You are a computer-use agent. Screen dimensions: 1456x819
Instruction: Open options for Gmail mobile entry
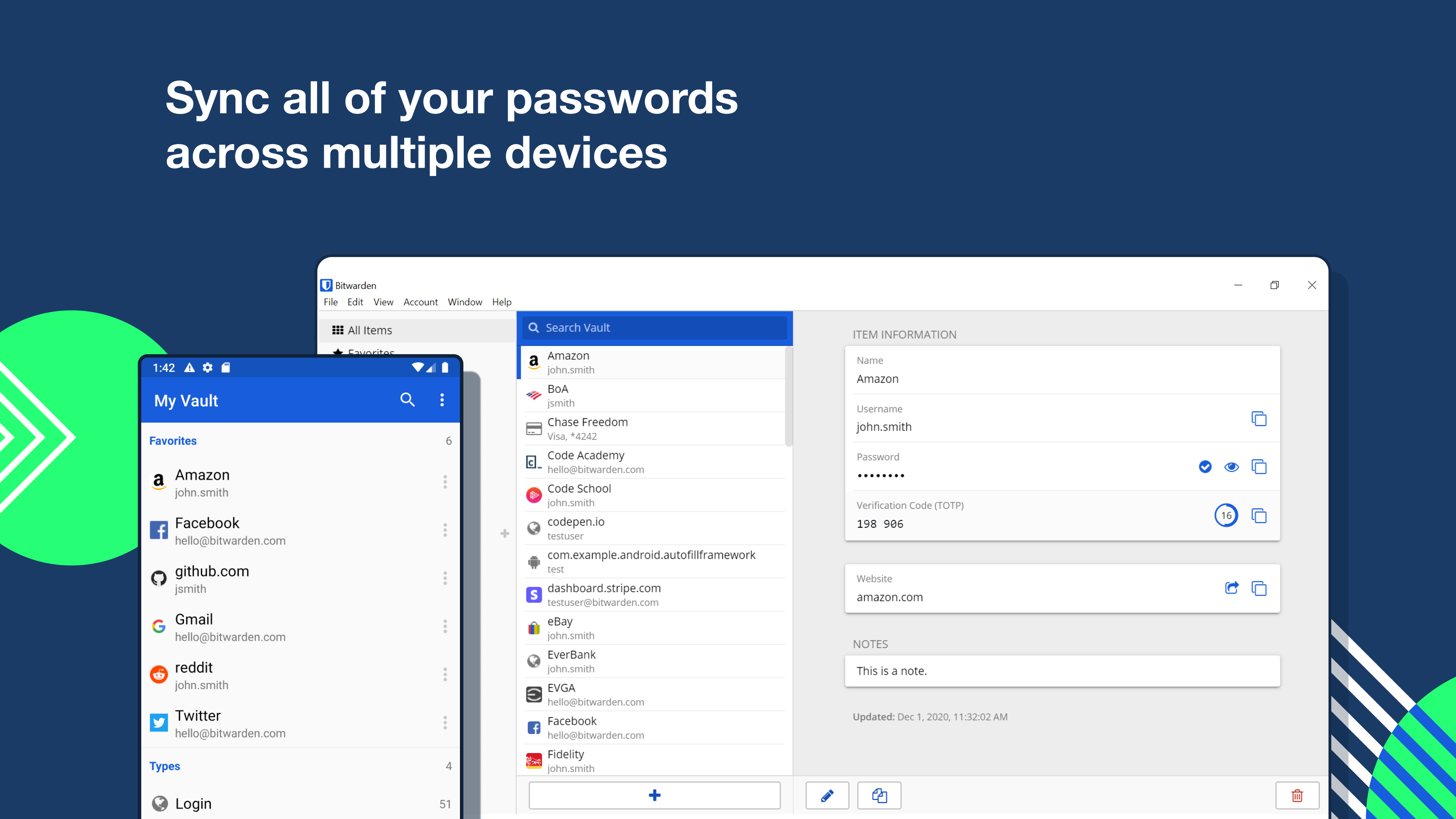(445, 626)
